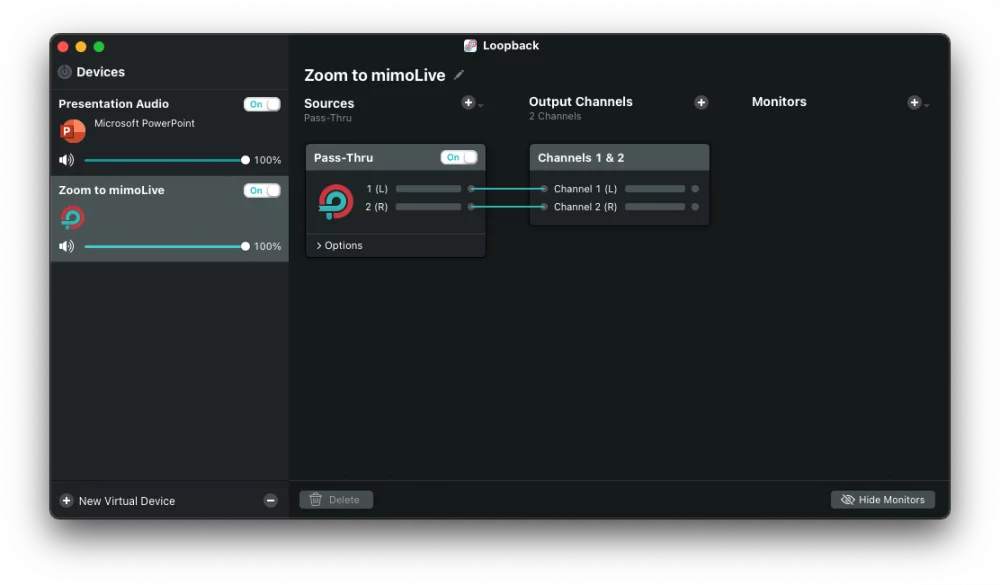
Task: Click the Output Channels heading
Action: (580, 102)
